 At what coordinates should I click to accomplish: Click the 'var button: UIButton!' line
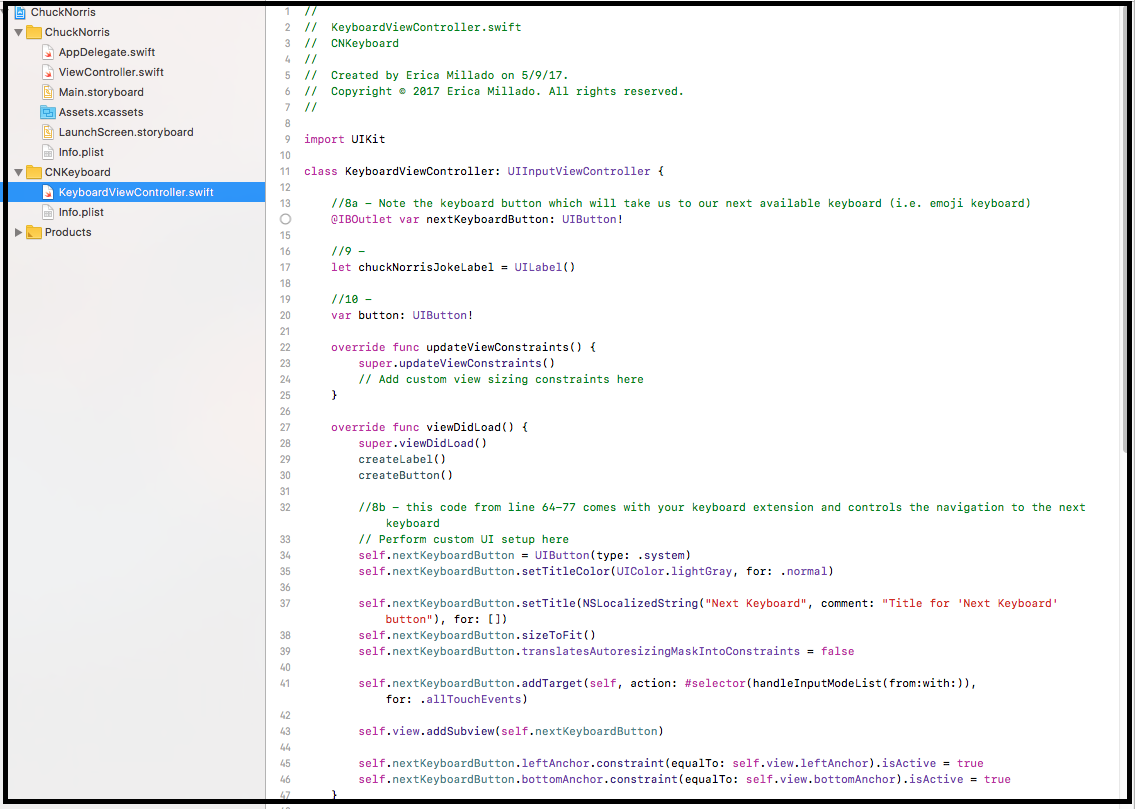pyautogui.click(x=402, y=315)
